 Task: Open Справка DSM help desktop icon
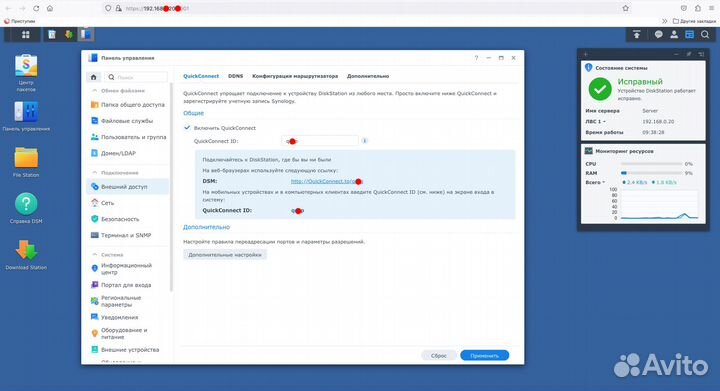26,208
